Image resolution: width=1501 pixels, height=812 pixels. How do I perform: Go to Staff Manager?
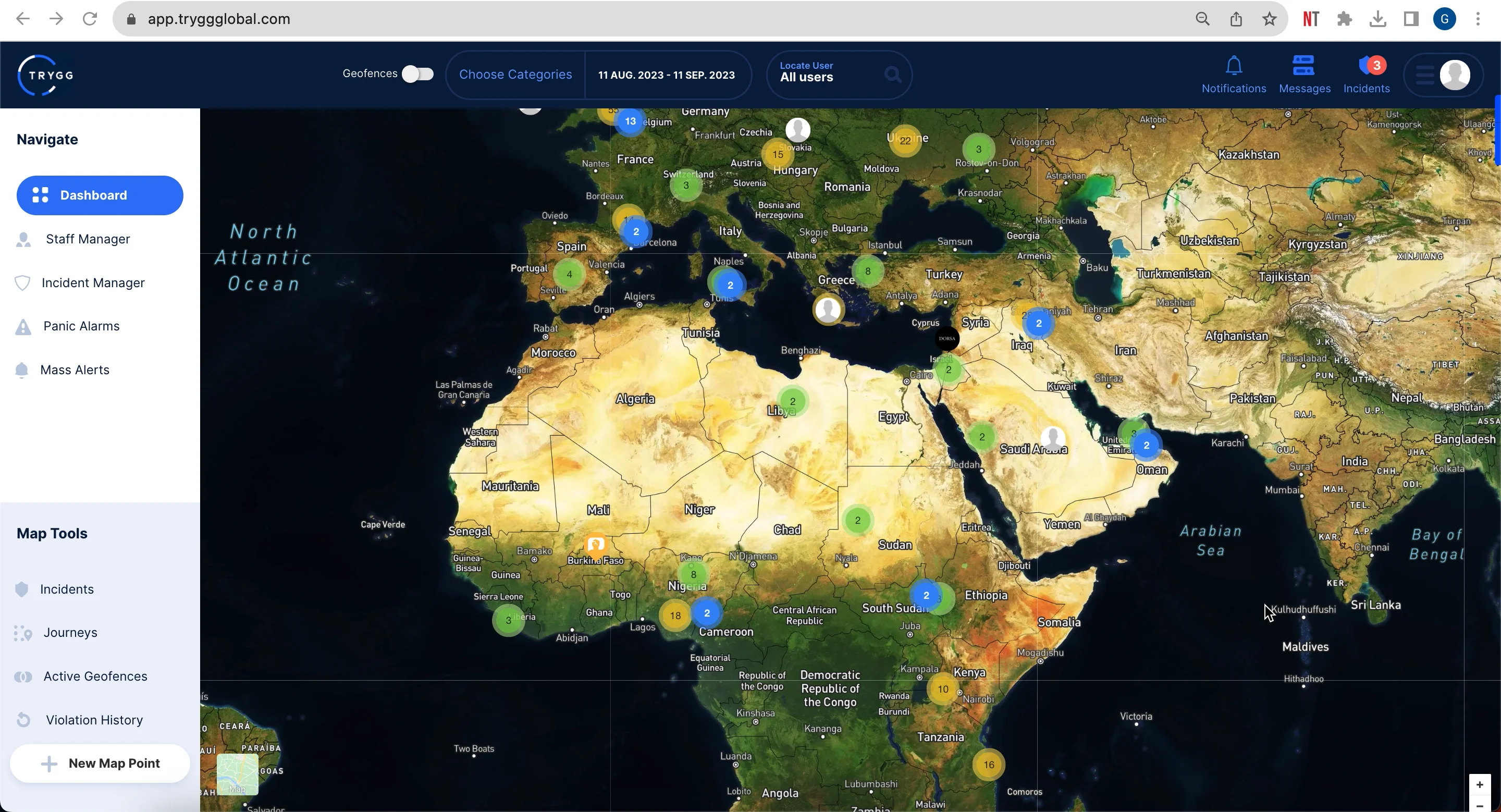[x=88, y=239]
